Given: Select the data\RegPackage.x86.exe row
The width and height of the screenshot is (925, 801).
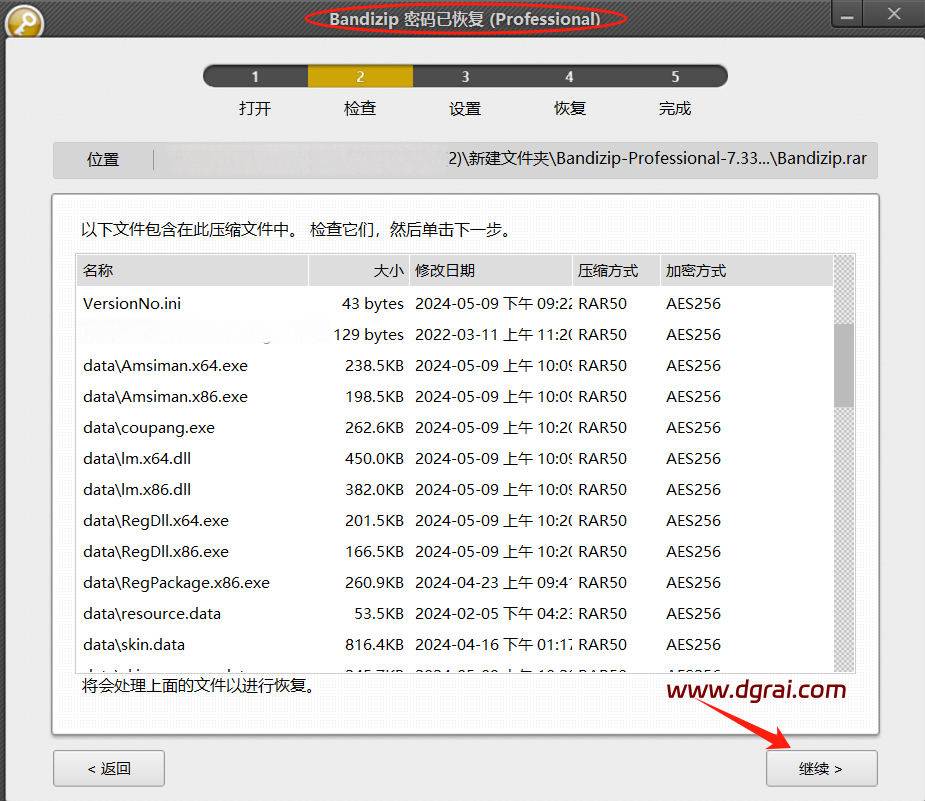Looking at the screenshot, I should pos(455,583).
